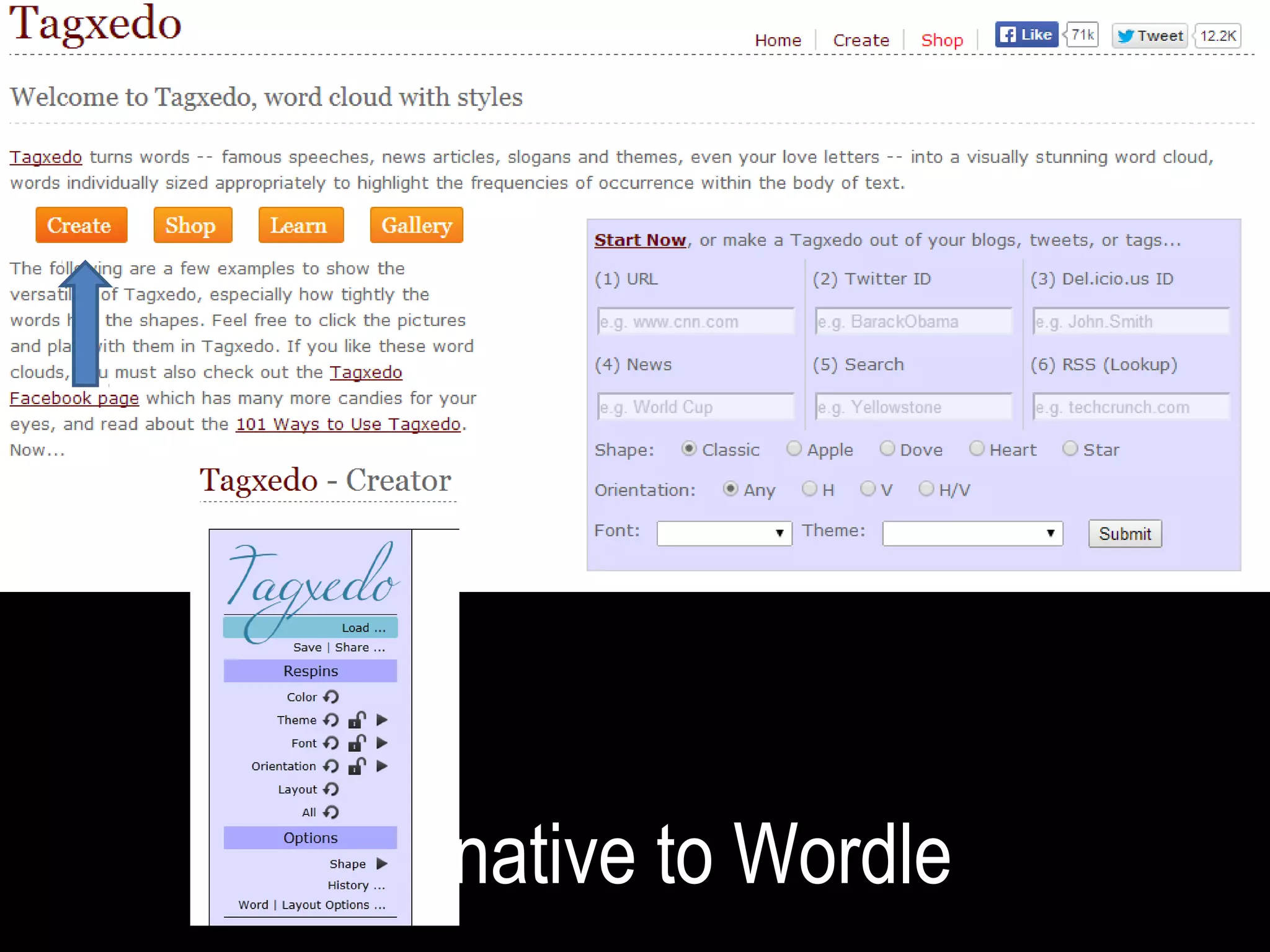Expand the Theme options arrow
This screenshot has height=952, width=1270.
point(382,720)
